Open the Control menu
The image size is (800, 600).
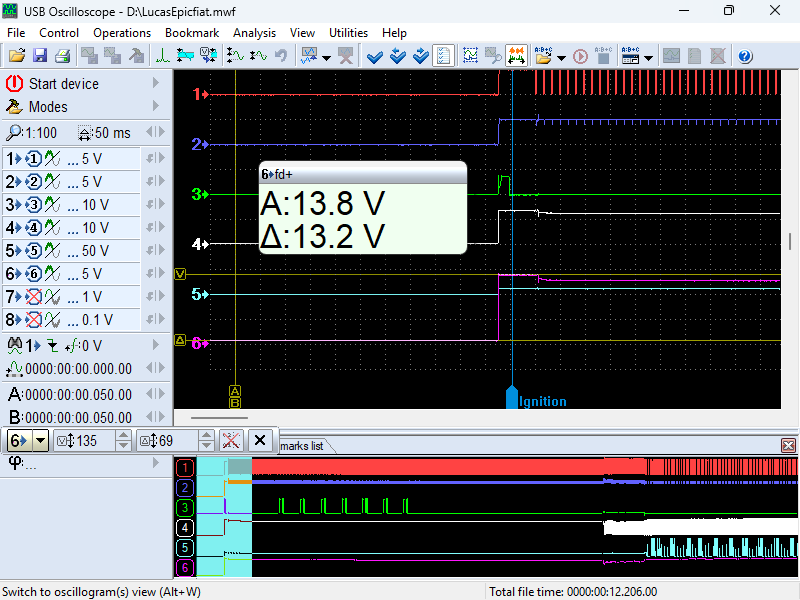(59, 33)
